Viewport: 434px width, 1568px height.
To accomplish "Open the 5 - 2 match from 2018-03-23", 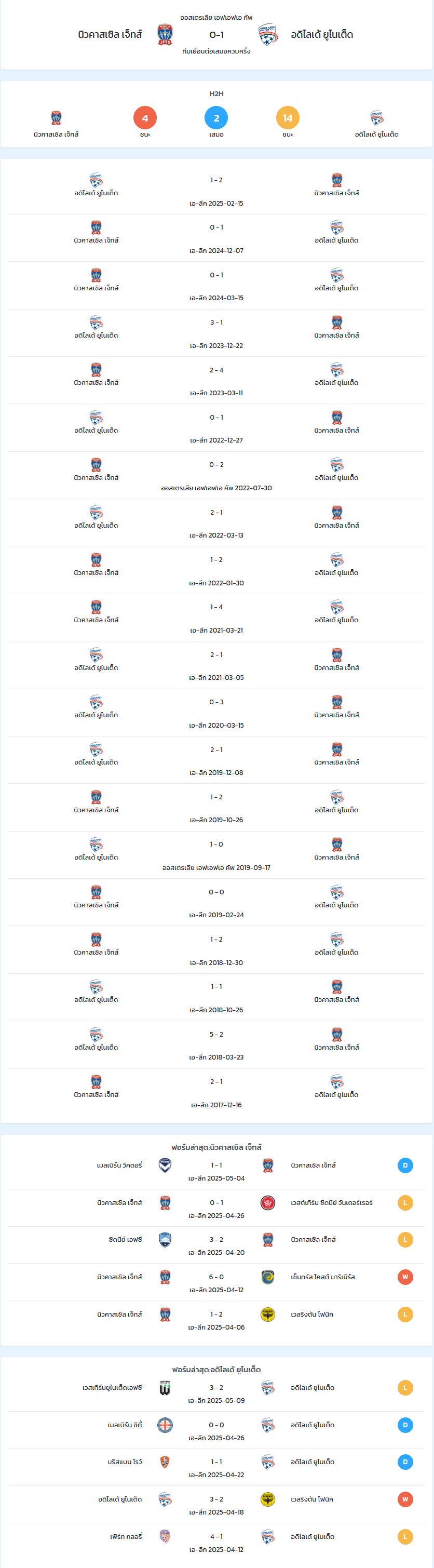I will [216, 1045].
